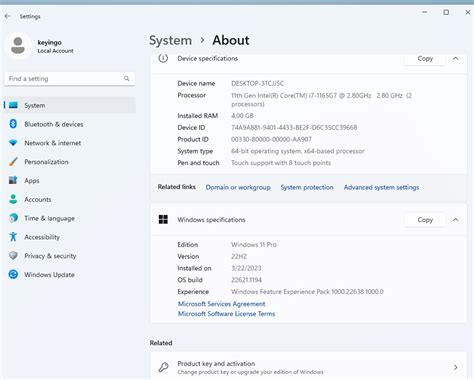Click the Privacy & security shield icon

pyautogui.click(x=13, y=256)
